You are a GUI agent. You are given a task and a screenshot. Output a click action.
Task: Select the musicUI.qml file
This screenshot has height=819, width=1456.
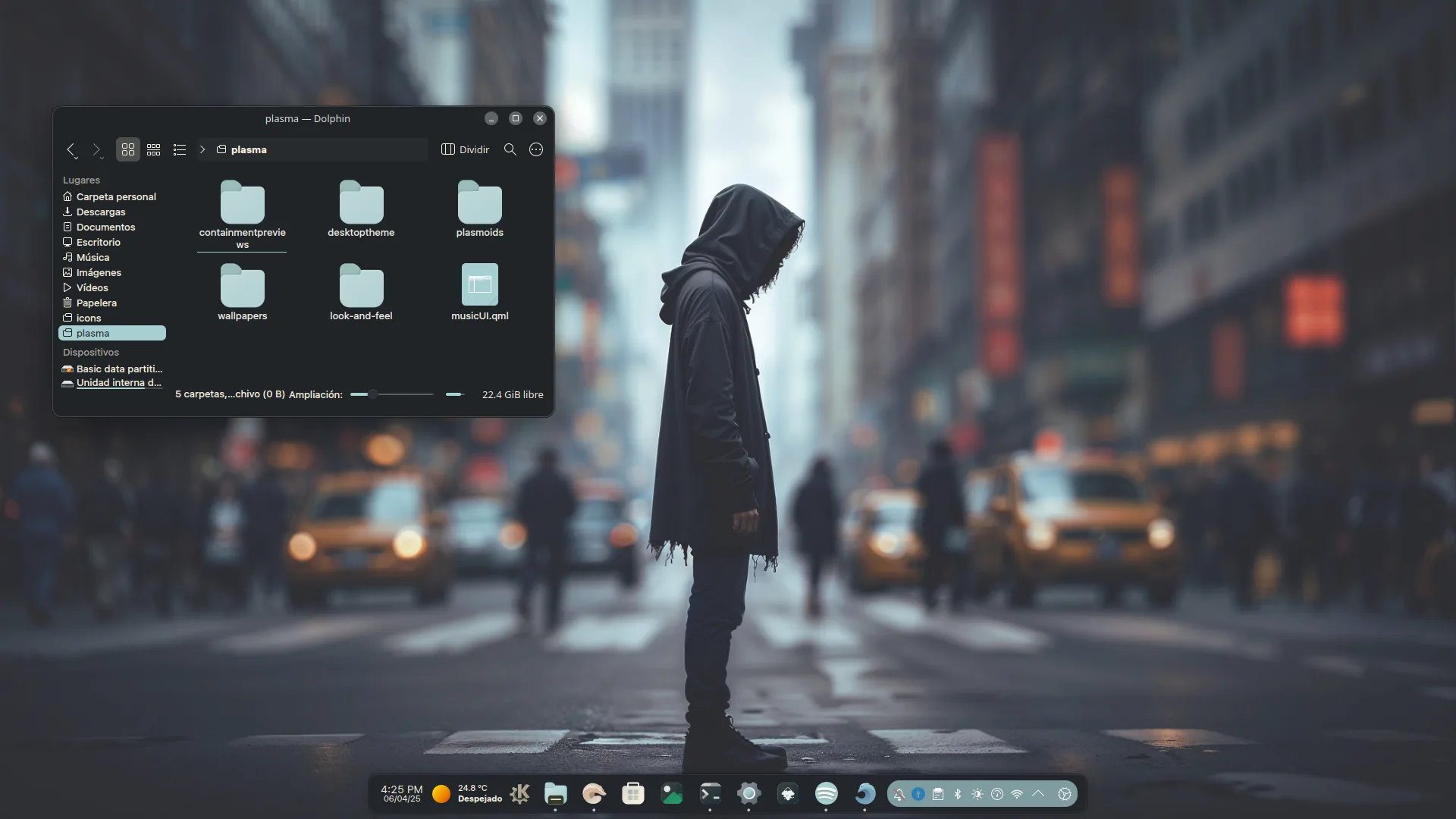(x=480, y=293)
